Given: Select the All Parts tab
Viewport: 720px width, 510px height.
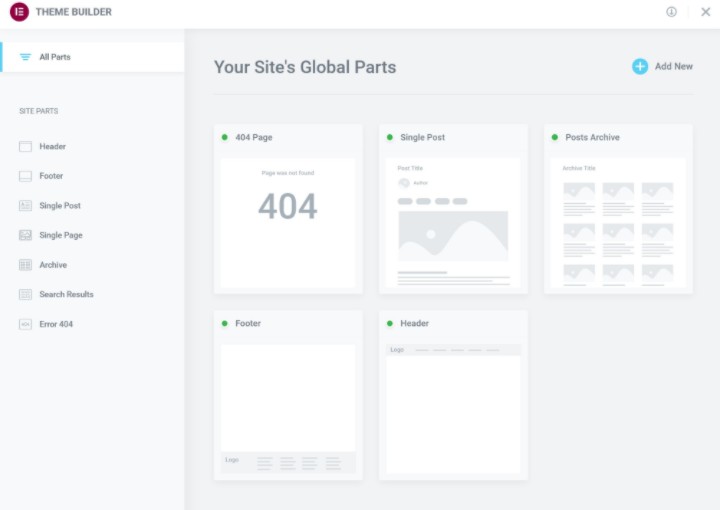Looking at the screenshot, I should (x=54, y=57).
